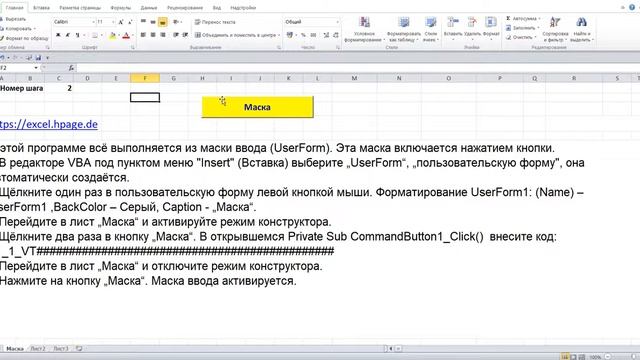Open Excel help question mark
This screenshot has width=640, height=360.
point(632,7)
